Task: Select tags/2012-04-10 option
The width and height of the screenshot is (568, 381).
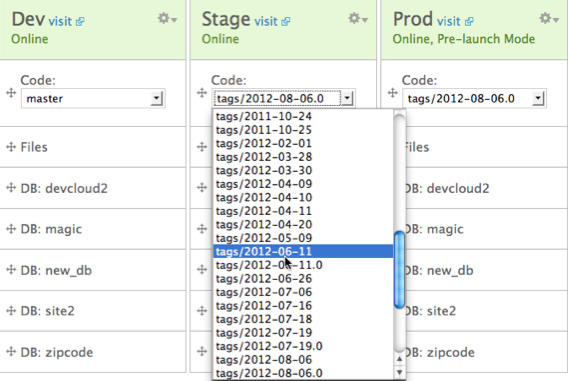Action: point(303,197)
